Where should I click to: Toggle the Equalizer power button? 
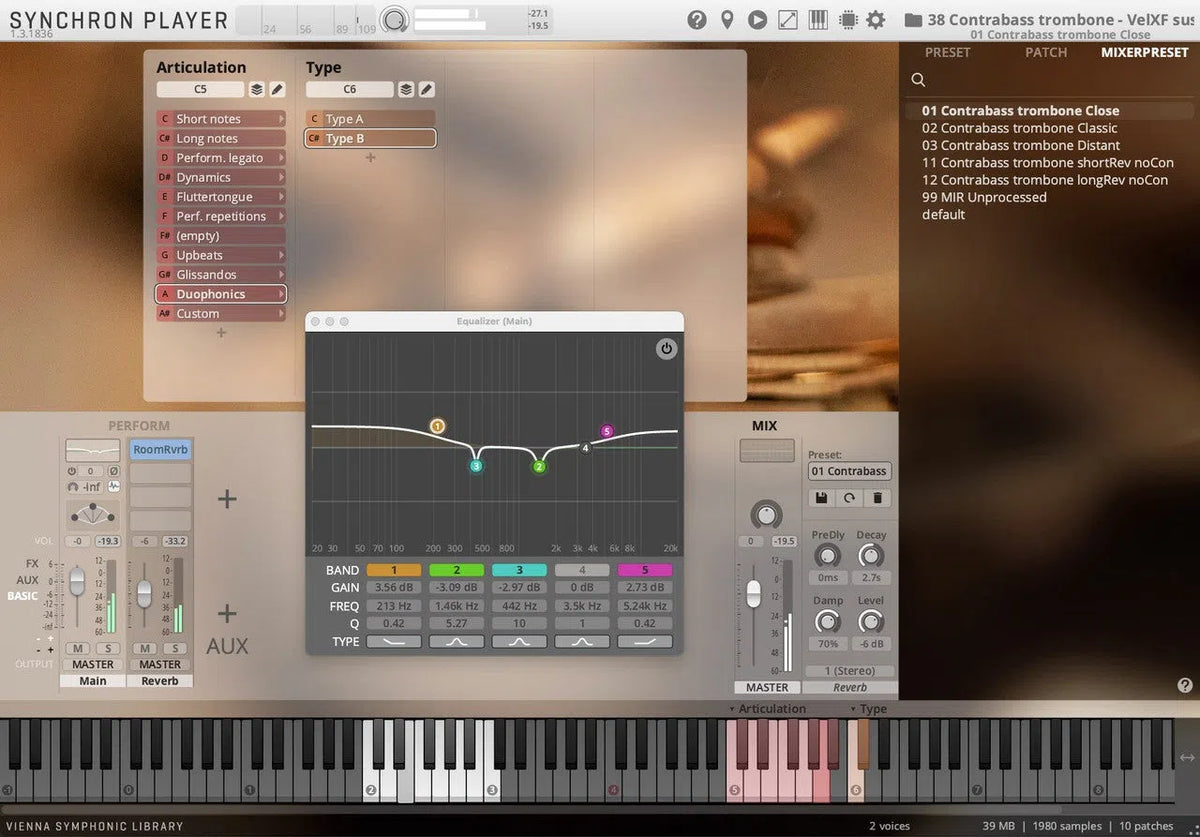click(666, 349)
